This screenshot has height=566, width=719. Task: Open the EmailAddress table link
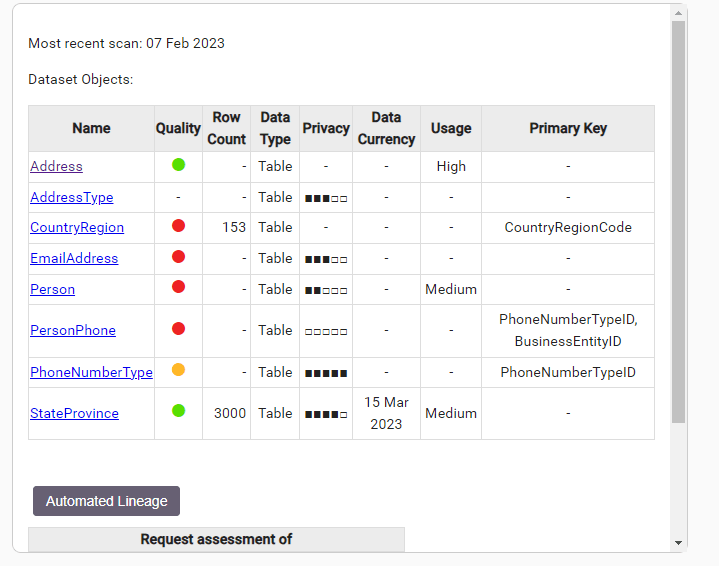click(x=74, y=259)
